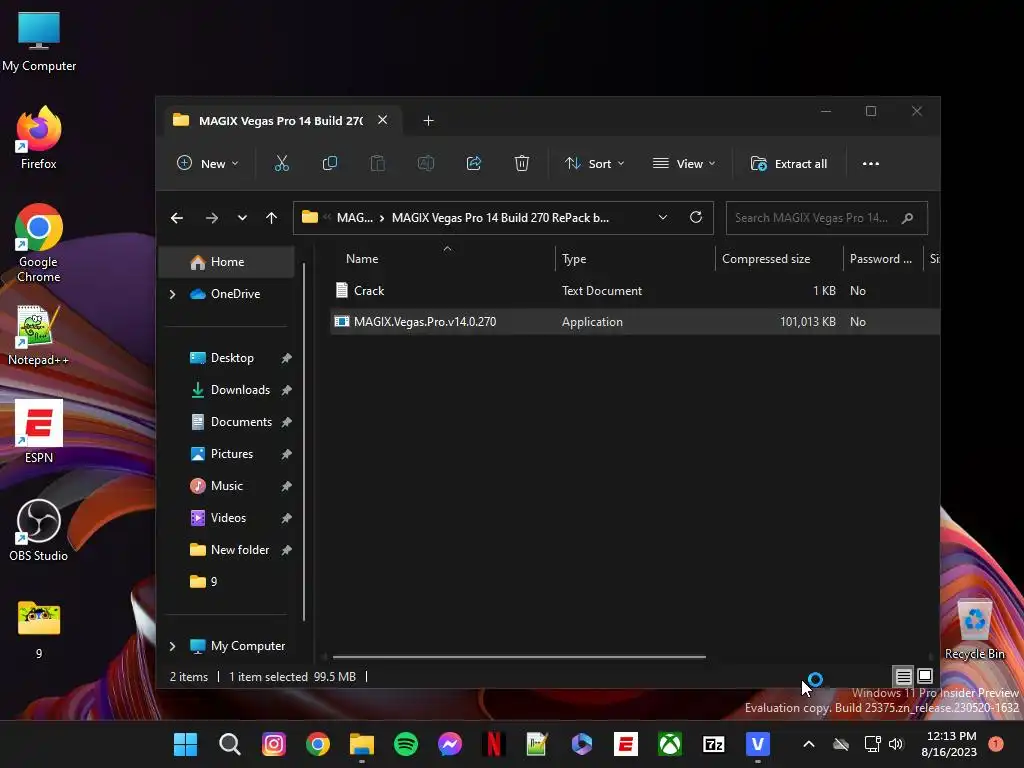Open Documents in navigation pane
The image size is (1024, 768).
point(241,422)
